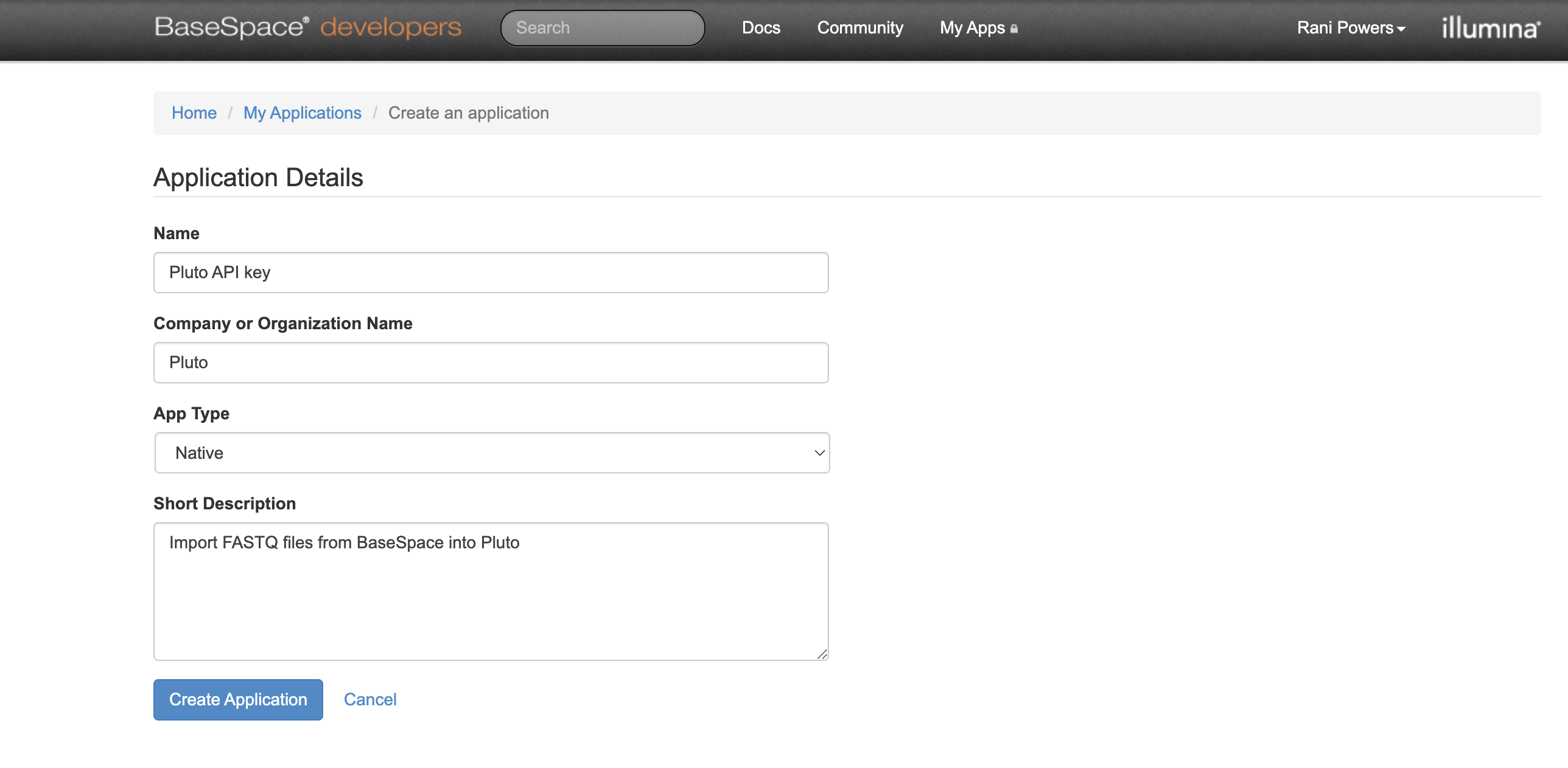
Task: Go to My Apps in the navbar
Action: coord(972,28)
